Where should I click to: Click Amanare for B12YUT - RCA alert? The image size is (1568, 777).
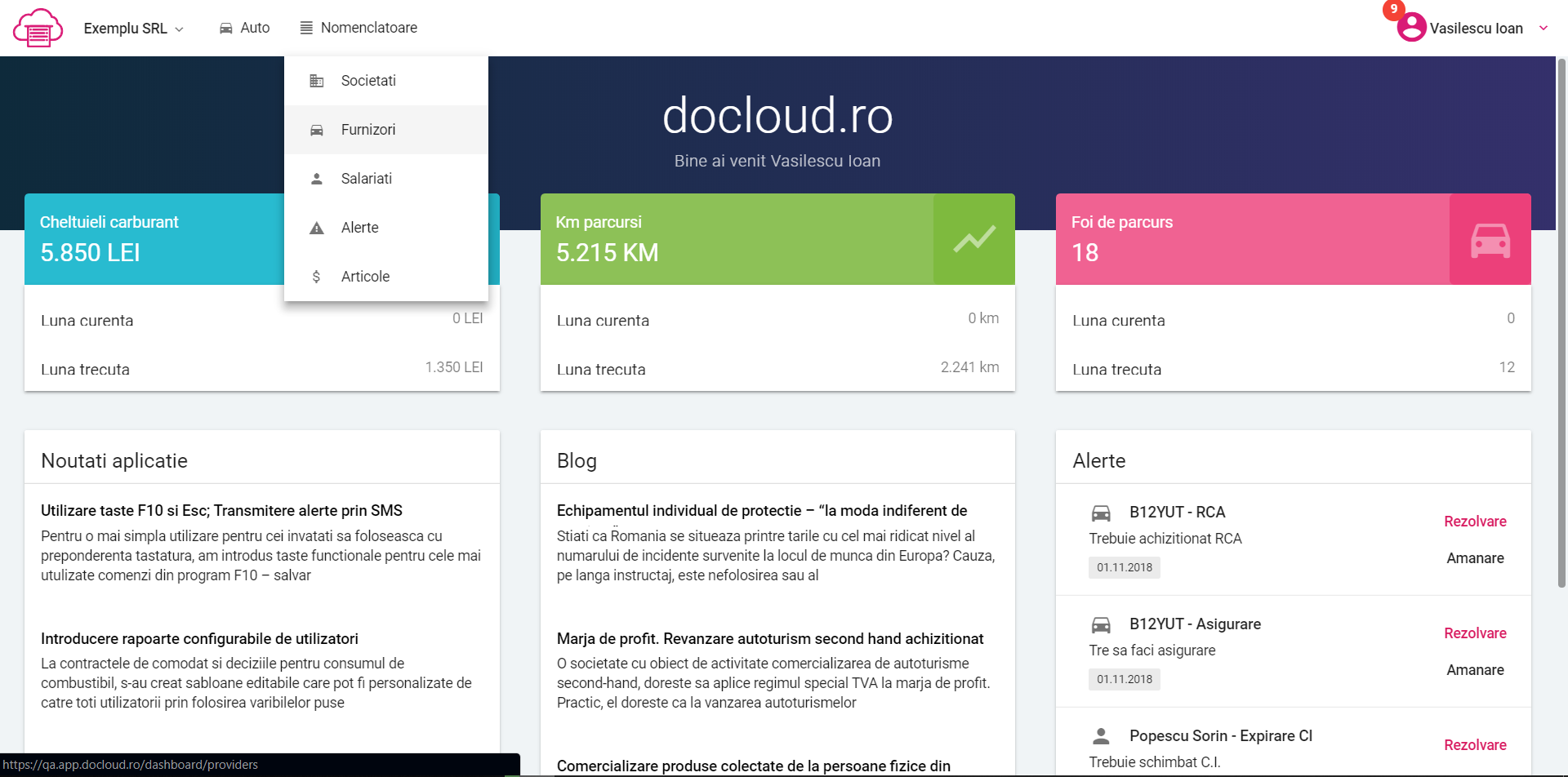pos(1475,558)
